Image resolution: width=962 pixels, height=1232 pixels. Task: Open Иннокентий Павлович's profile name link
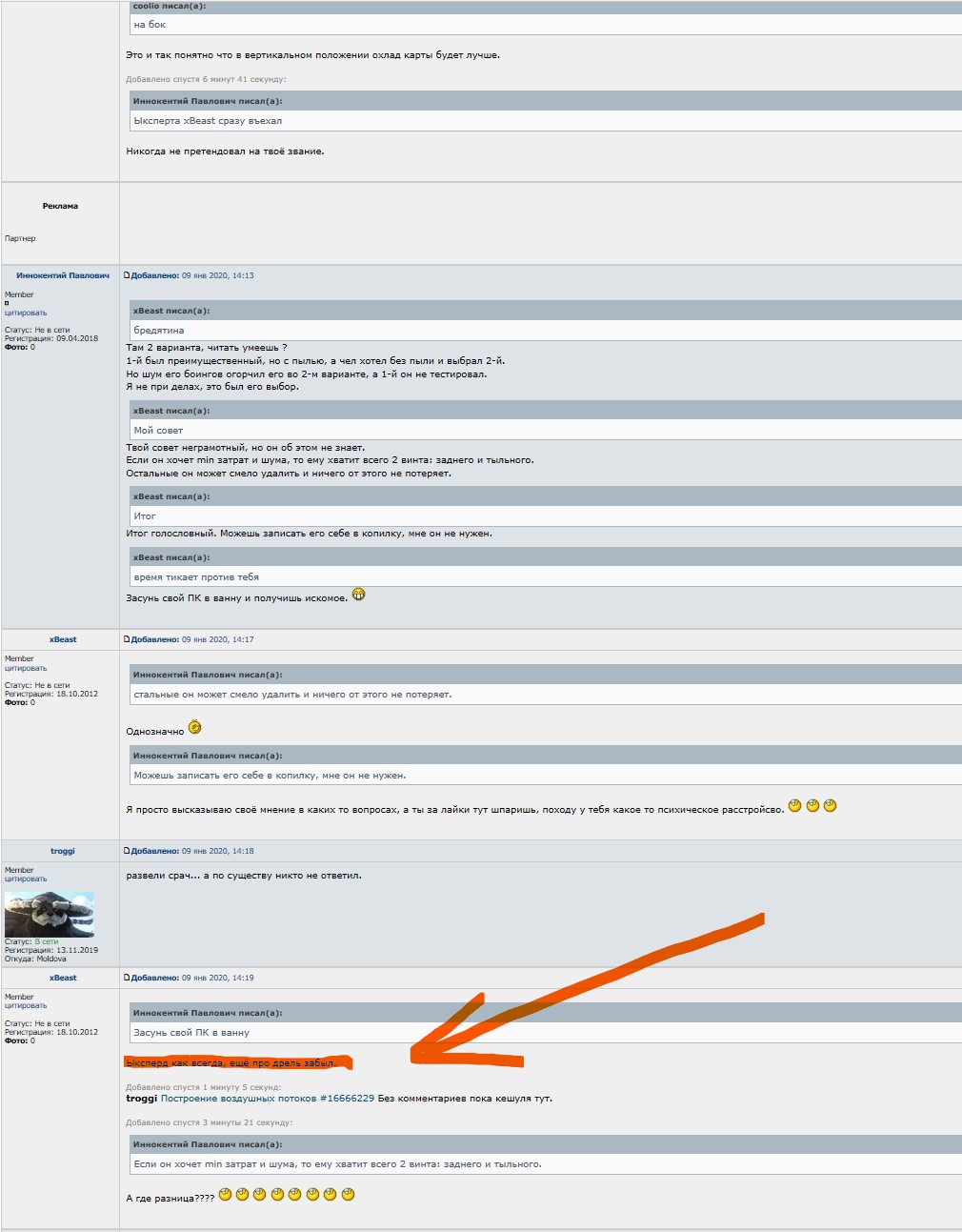pos(63,275)
